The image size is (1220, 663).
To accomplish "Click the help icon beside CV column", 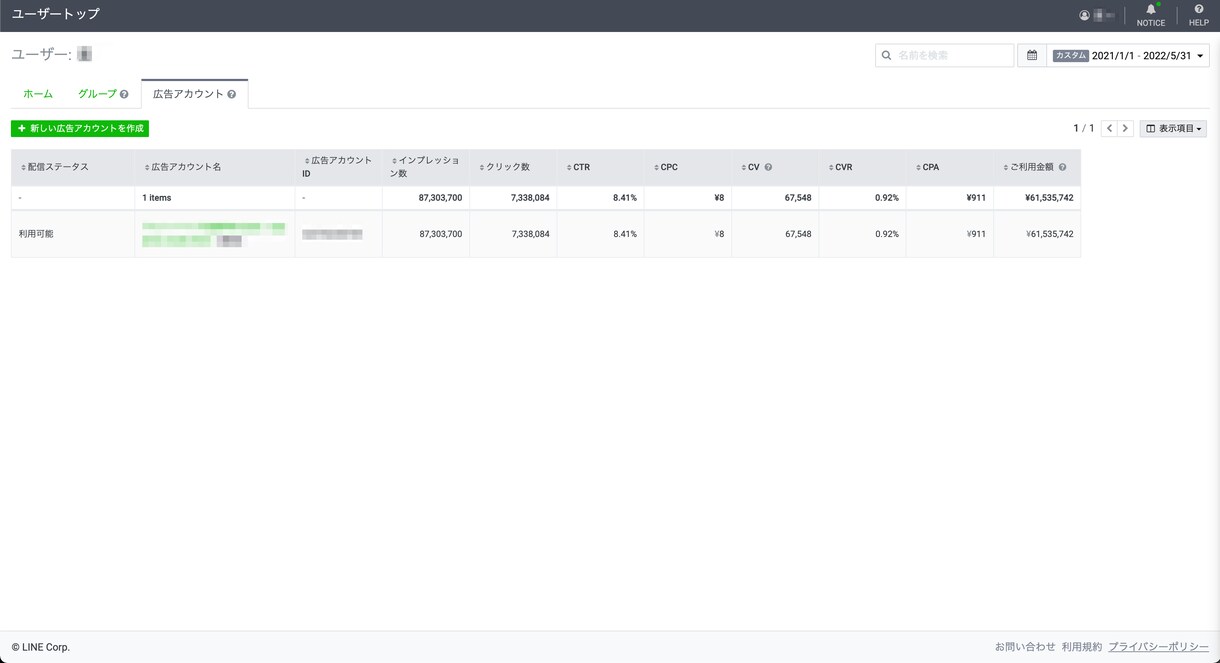I will 768,167.
